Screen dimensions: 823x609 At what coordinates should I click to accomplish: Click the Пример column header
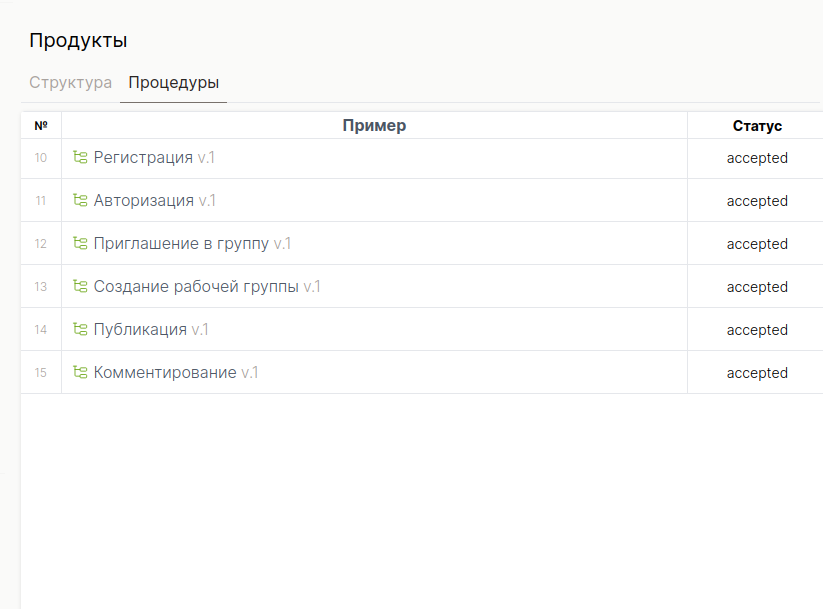click(374, 125)
